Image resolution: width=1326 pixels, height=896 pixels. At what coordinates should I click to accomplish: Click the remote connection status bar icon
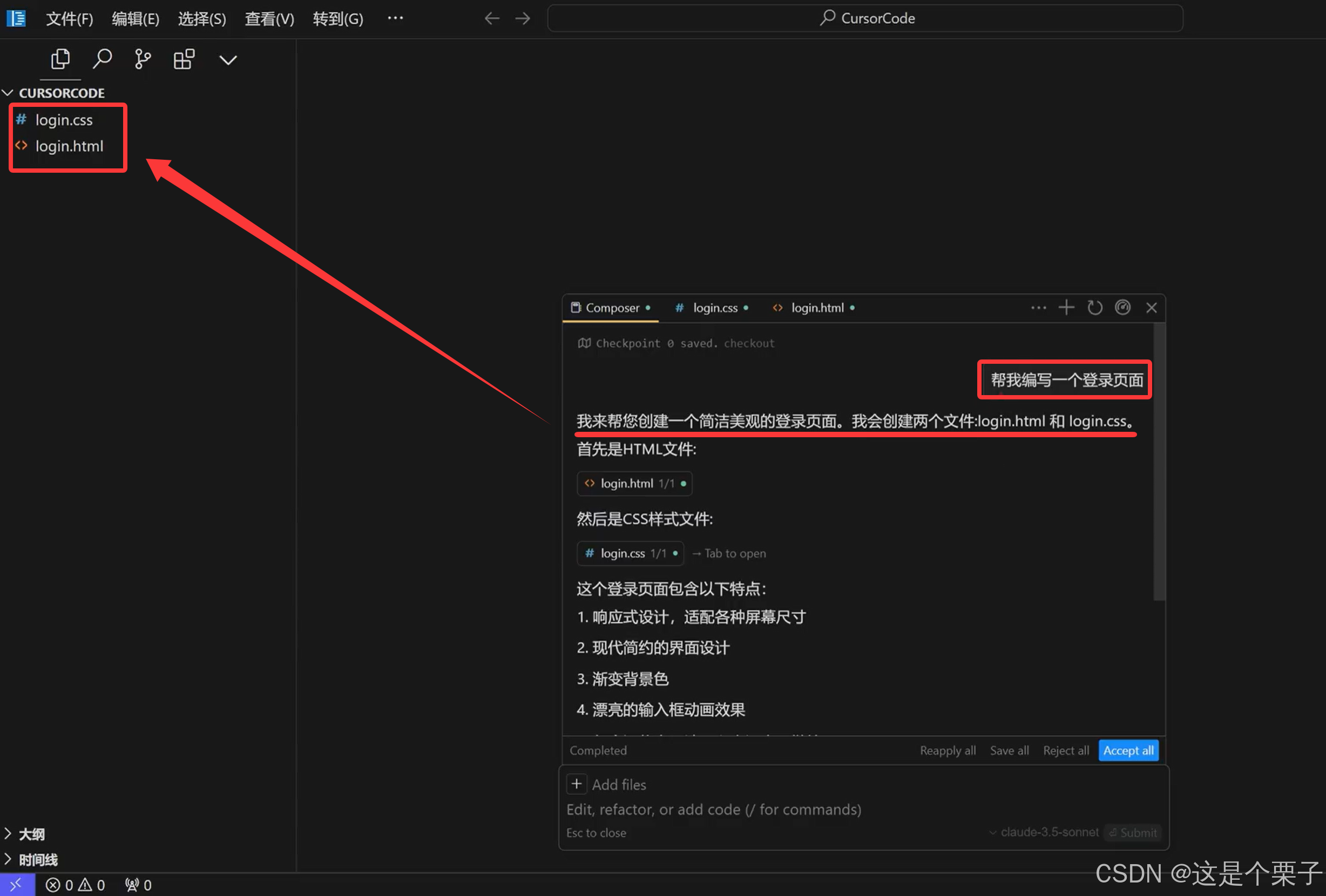coord(17,885)
